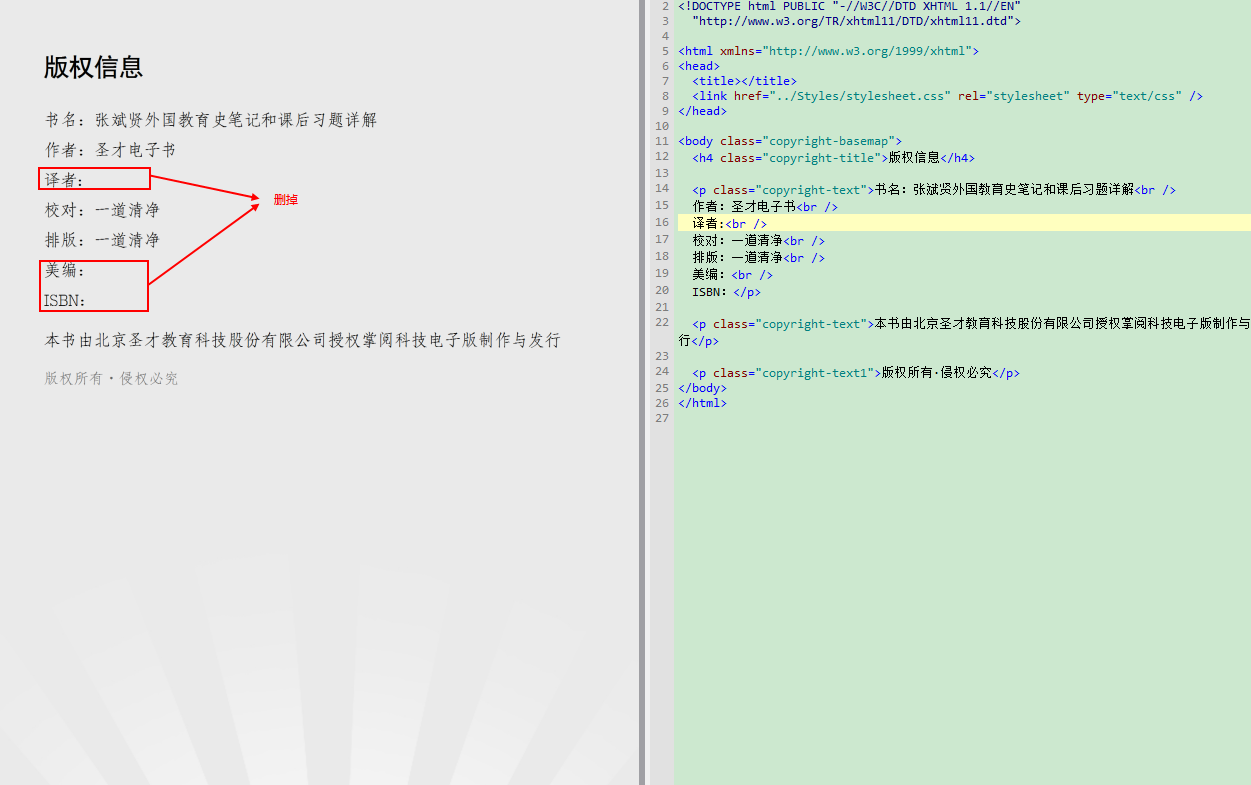1251x785 pixels.
Task: Select the 作者：圣才电子书 preview line
Action: coord(110,150)
